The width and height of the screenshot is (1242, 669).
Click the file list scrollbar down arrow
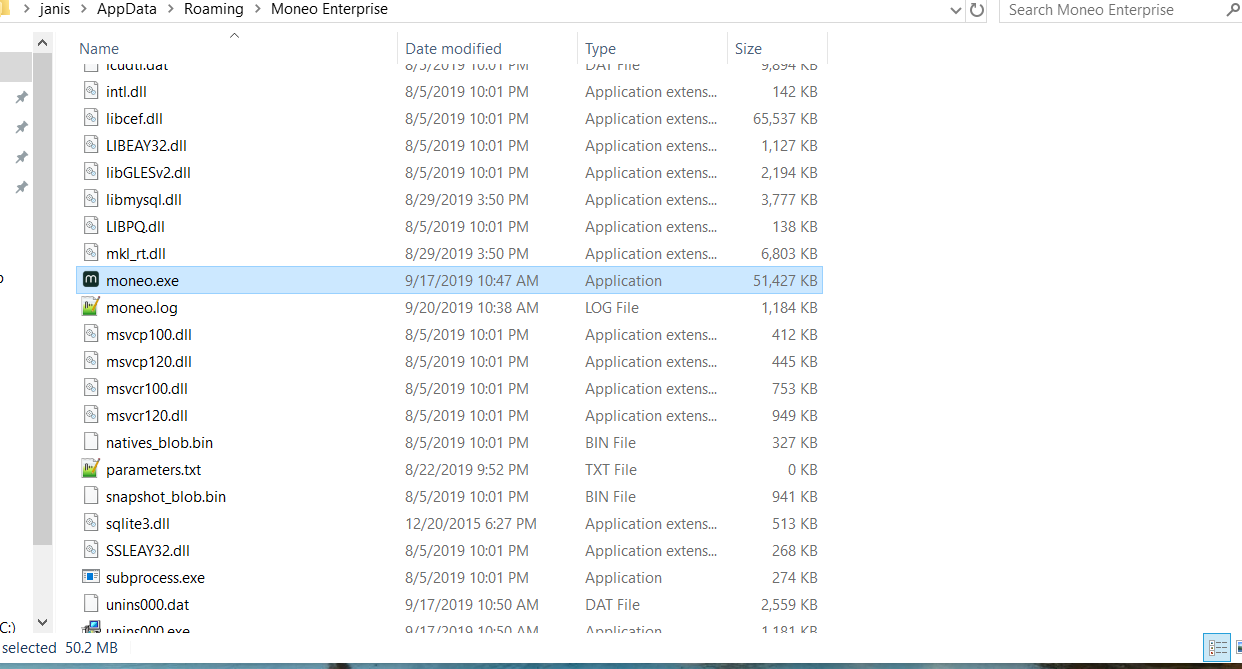42,622
